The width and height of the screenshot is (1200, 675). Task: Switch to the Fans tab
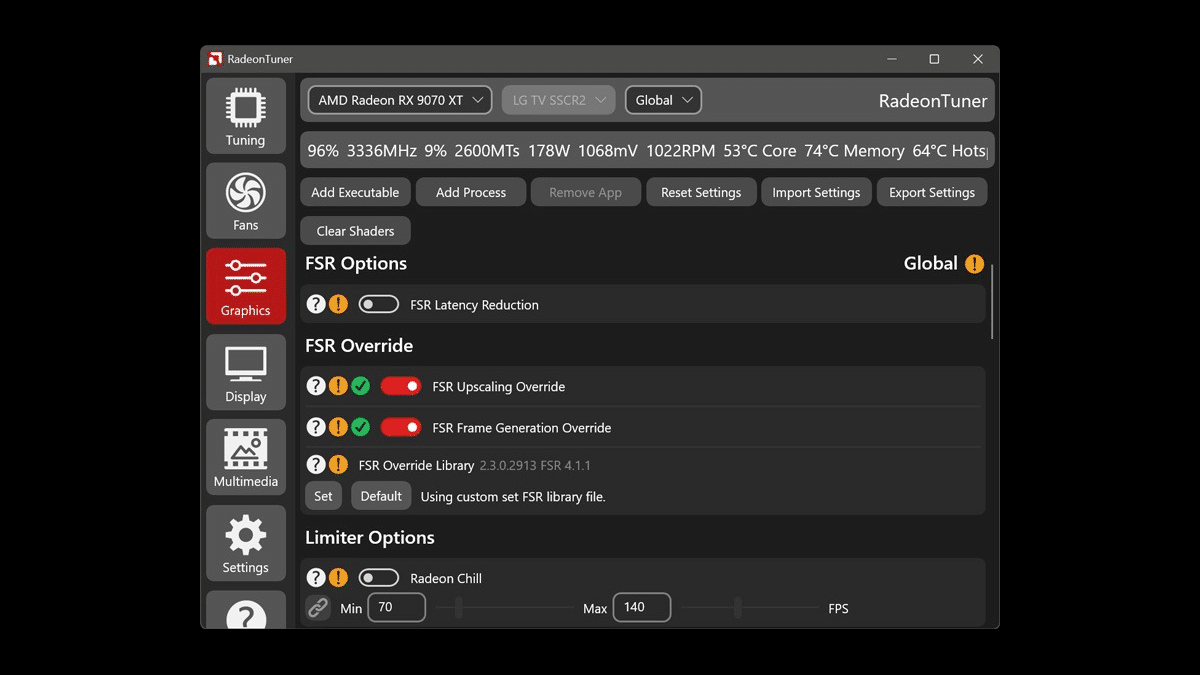[245, 201]
